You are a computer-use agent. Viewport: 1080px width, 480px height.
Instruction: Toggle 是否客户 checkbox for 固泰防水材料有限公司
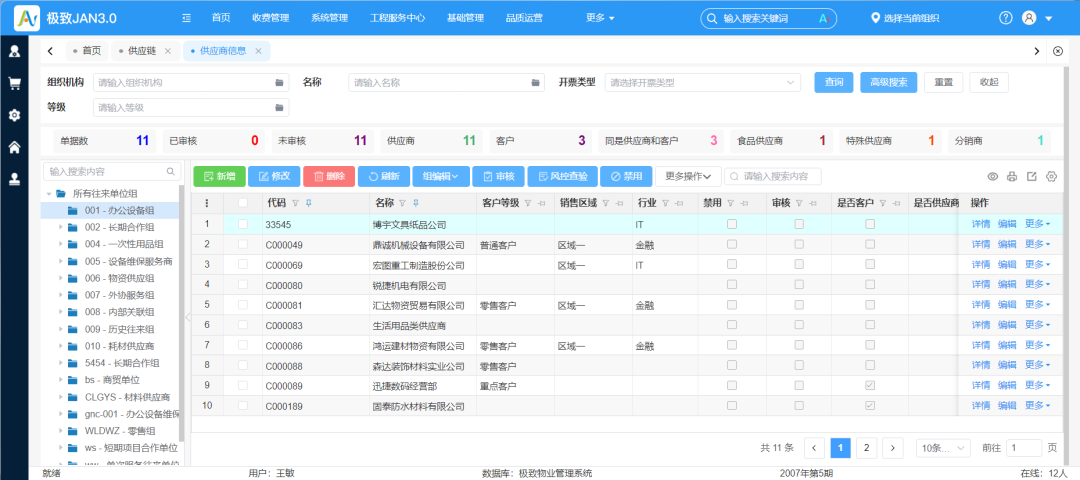[x=870, y=406]
